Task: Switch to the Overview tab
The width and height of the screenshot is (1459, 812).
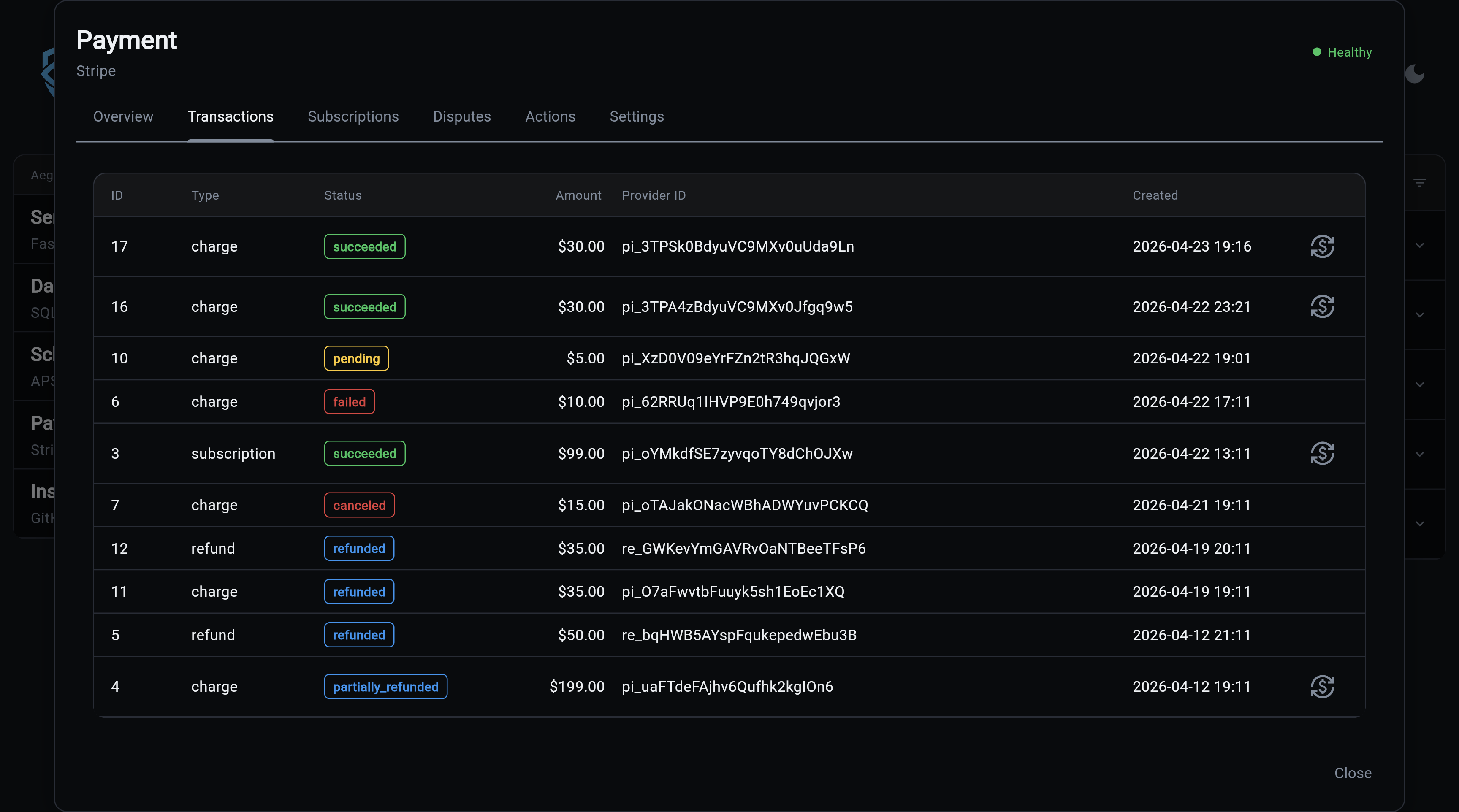Action: (123, 116)
